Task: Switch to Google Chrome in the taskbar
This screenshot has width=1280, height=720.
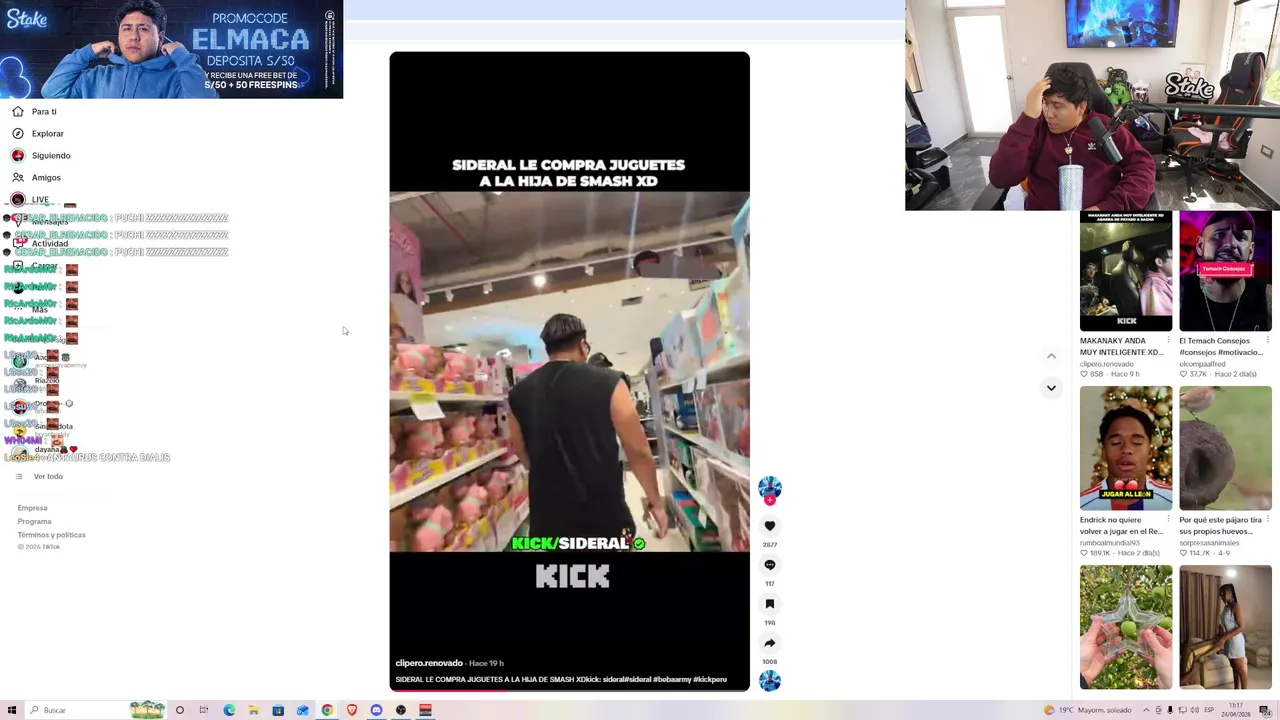Action: [327, 710]
